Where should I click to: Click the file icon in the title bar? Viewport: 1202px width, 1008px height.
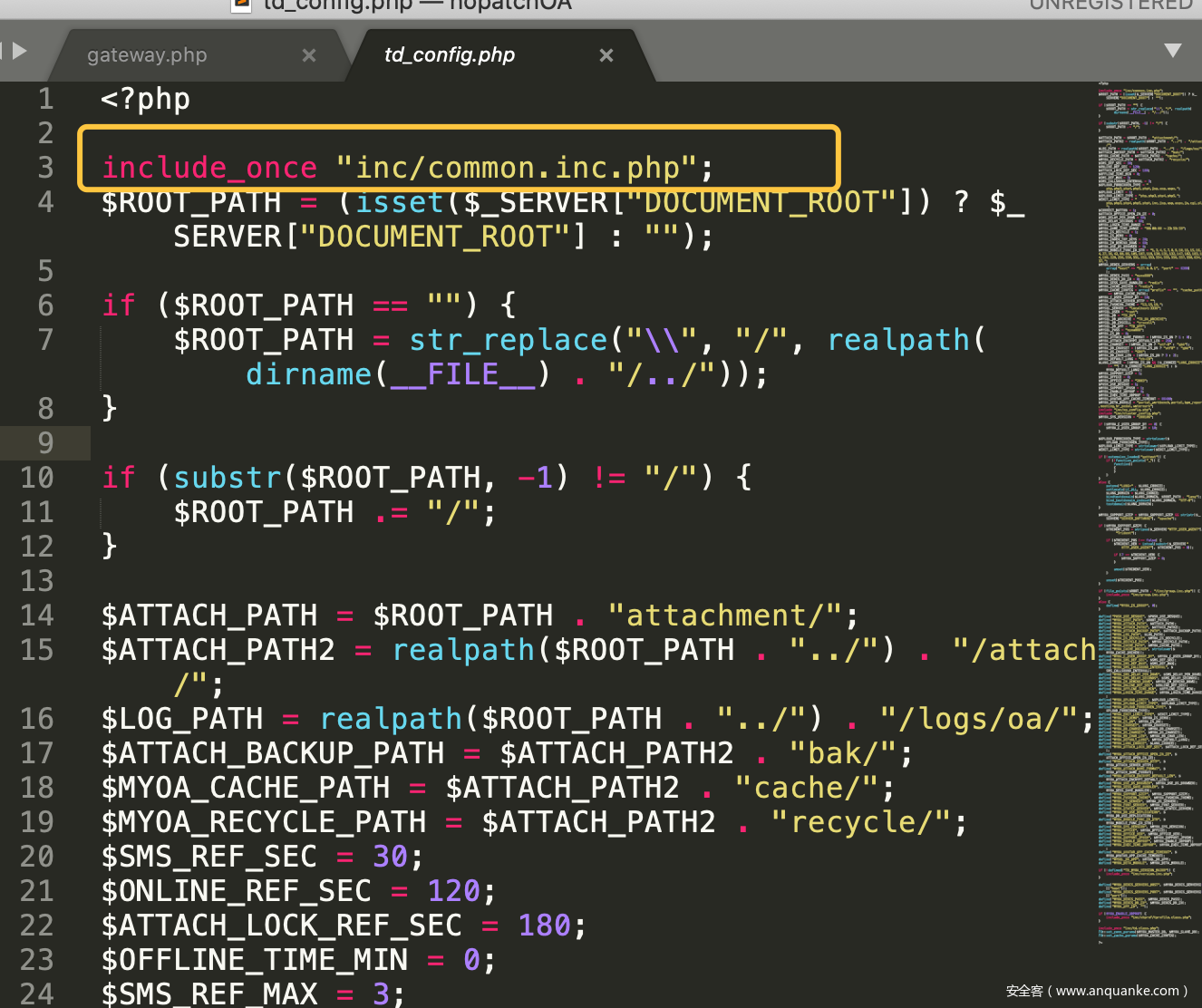click(x=241, y=5)
